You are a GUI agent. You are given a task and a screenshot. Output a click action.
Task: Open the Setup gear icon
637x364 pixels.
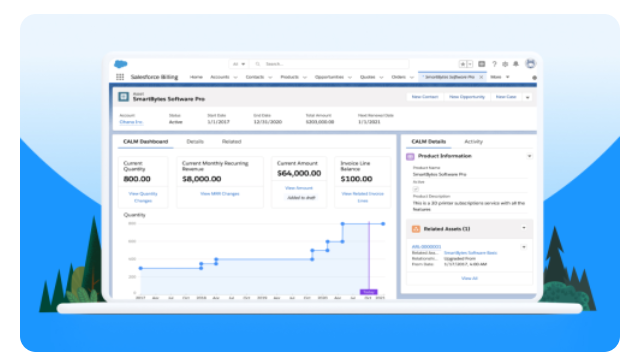[505, 64]
